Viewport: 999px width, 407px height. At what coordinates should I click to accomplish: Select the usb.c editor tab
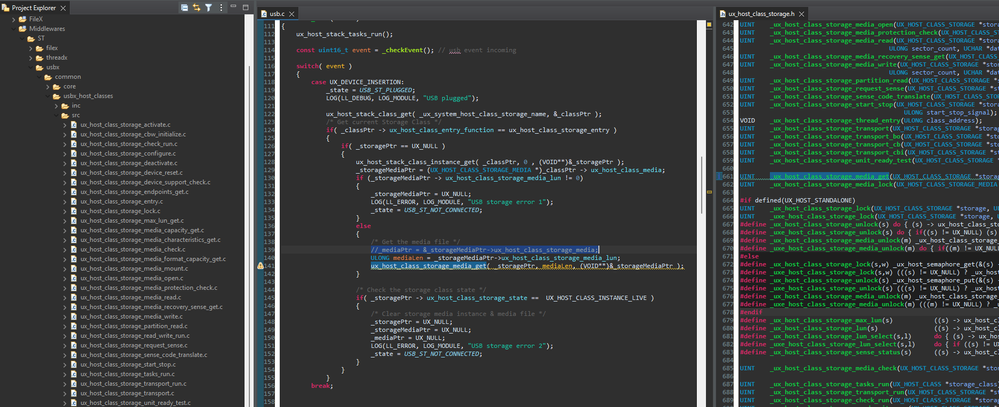pos(275,13)
